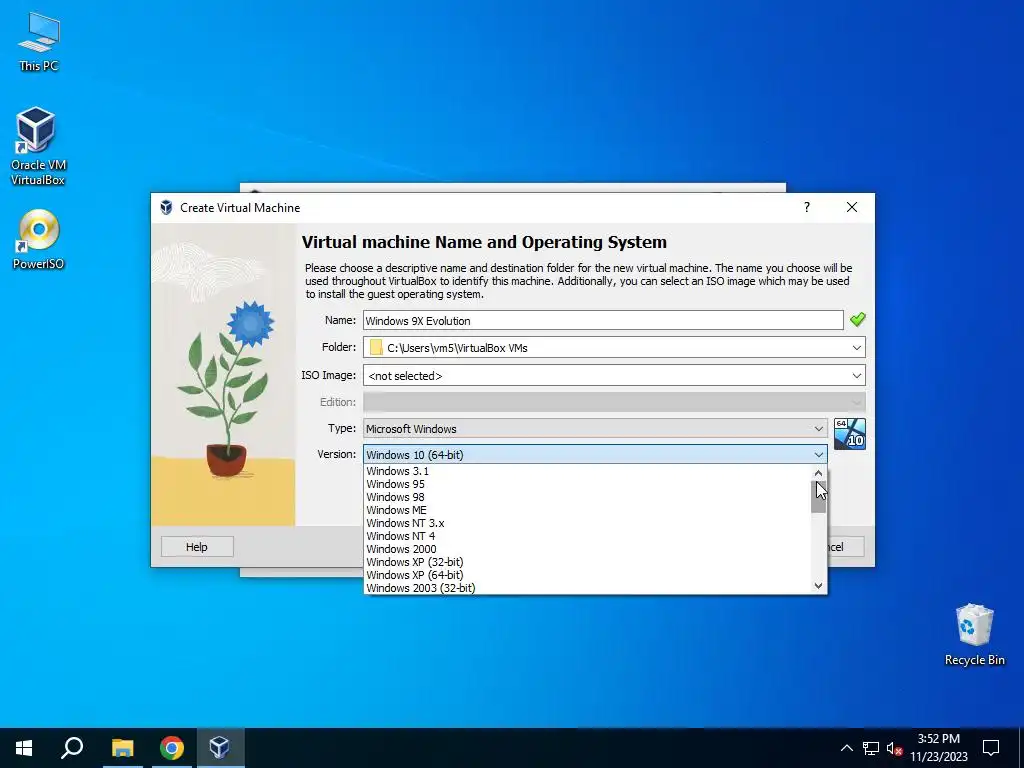Click the Name field with Windows 9X Evolution
The height and width of the screenshot is (768, 1024).
[603, 321]
